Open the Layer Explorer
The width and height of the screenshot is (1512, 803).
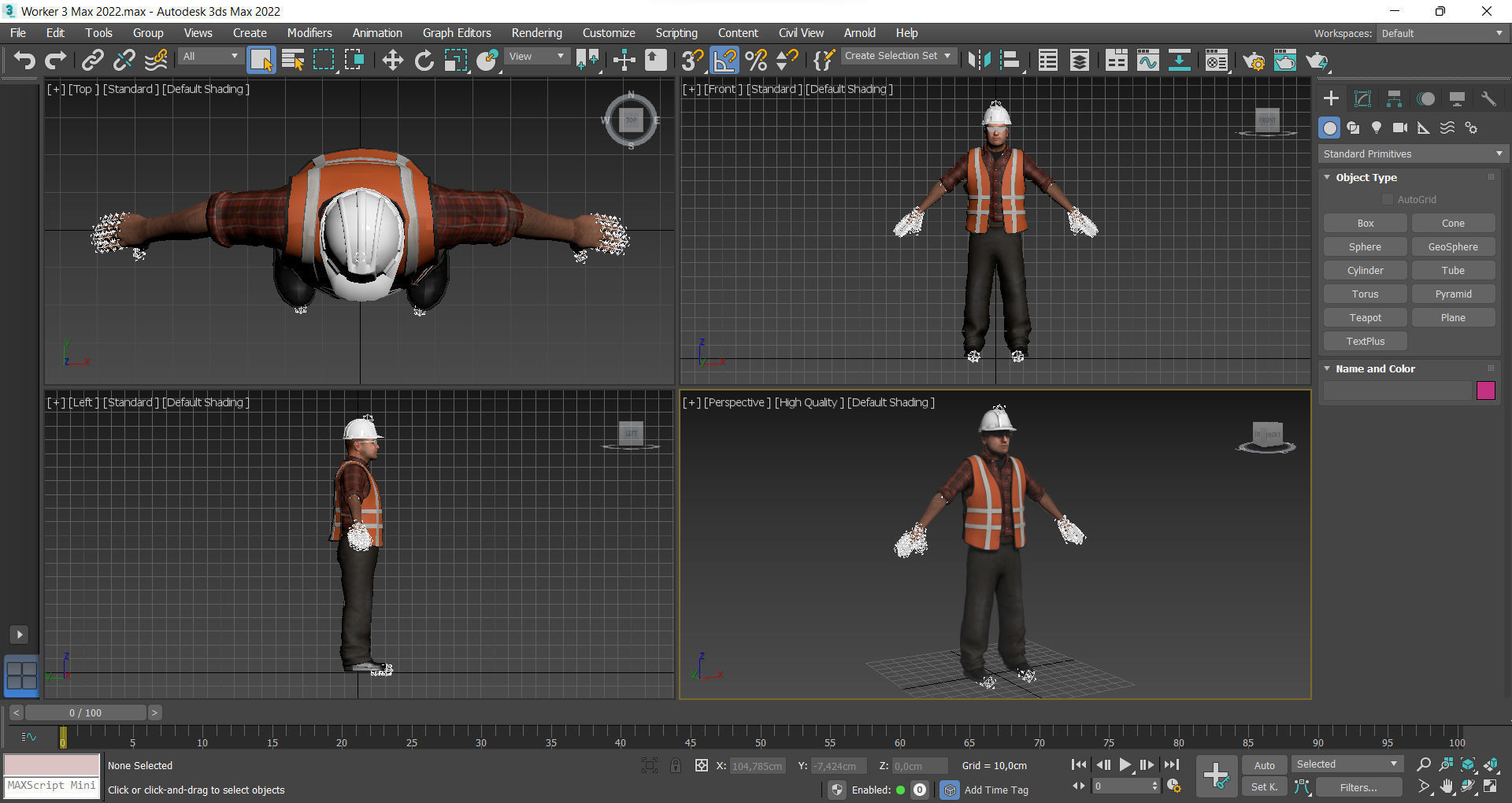click(x=1080, y=61)
